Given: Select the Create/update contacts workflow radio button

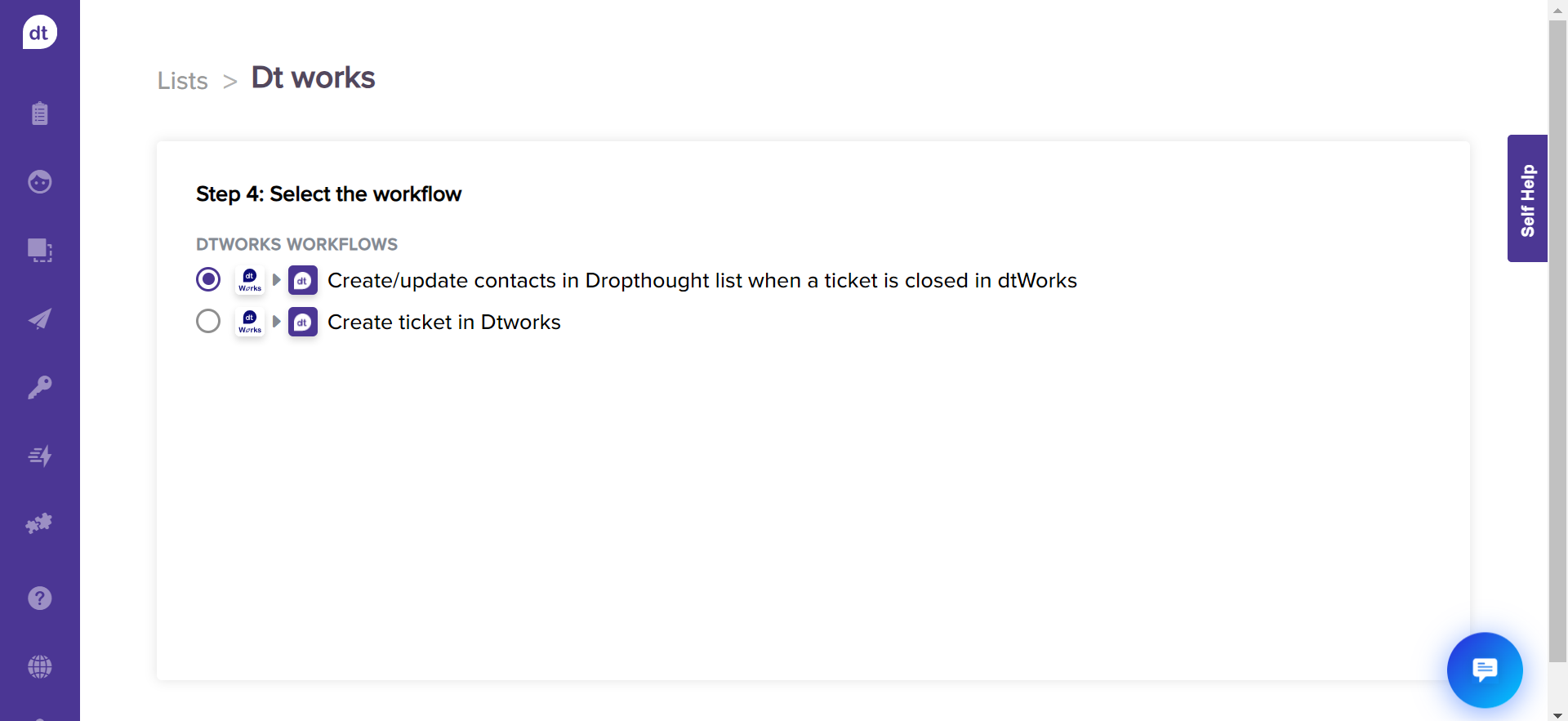Looking at the screenshot, I should coord(207,279).
